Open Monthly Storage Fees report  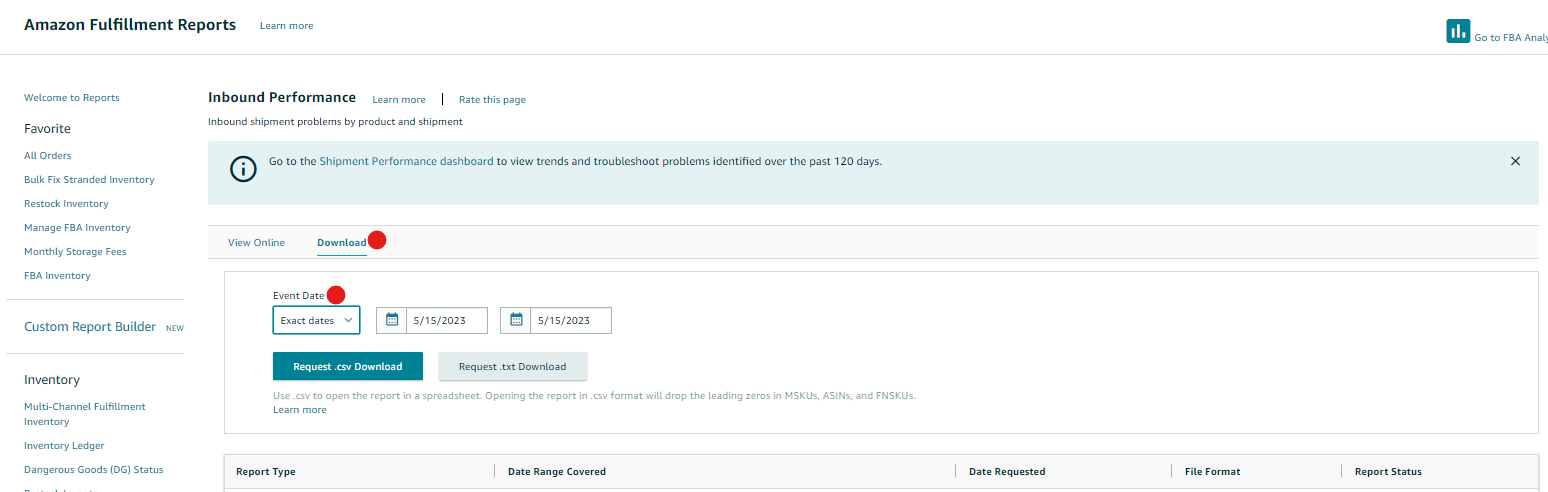pyautogui.click(x=75, y=252)
